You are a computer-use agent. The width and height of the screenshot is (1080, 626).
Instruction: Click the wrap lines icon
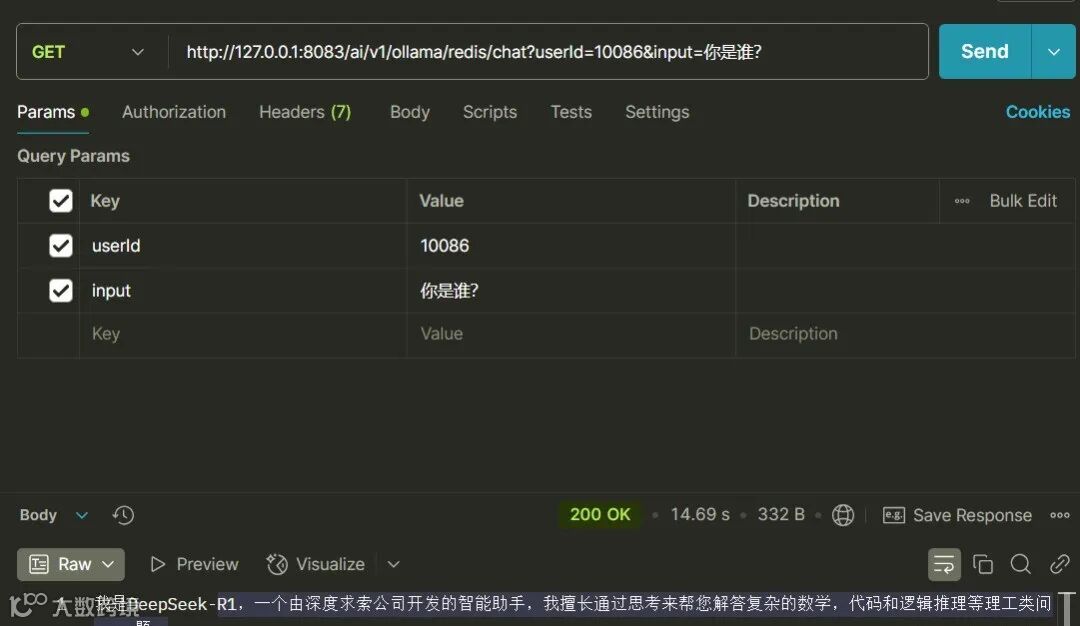943,564
